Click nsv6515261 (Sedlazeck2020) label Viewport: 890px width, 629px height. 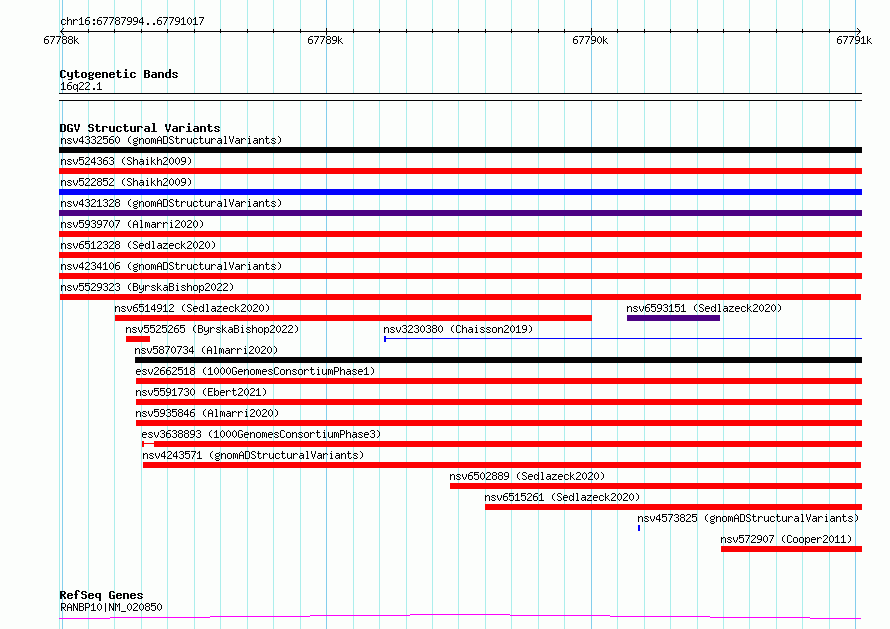[x=562, y=497]
